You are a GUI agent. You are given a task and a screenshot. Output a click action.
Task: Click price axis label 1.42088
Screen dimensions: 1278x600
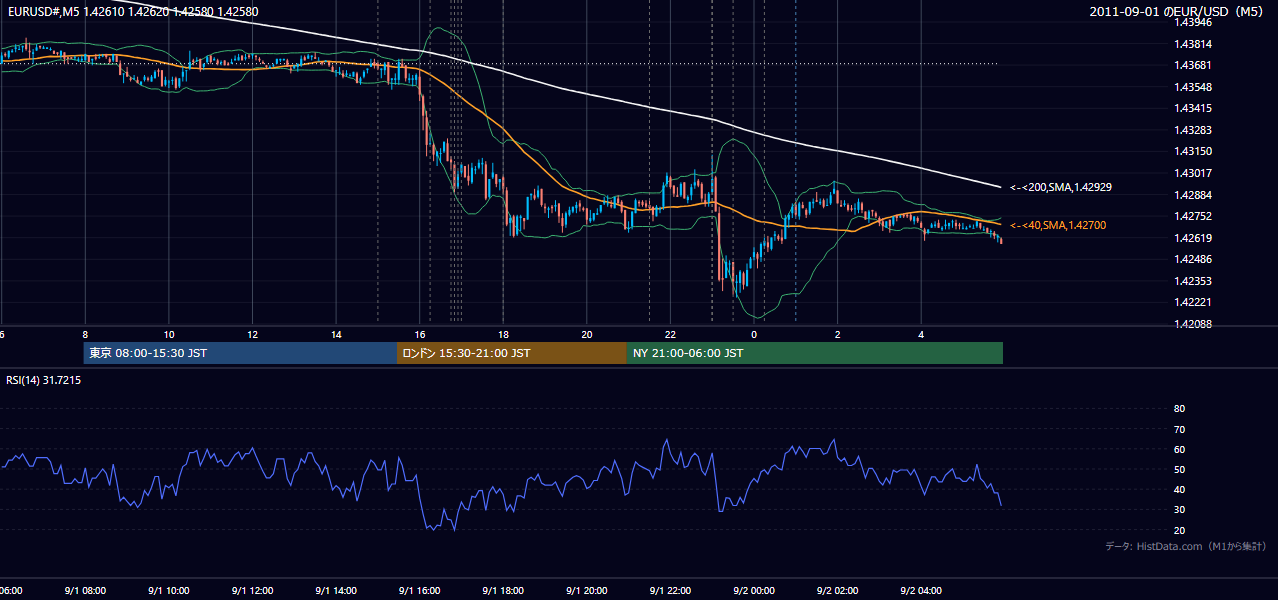tap(1192, 324)
